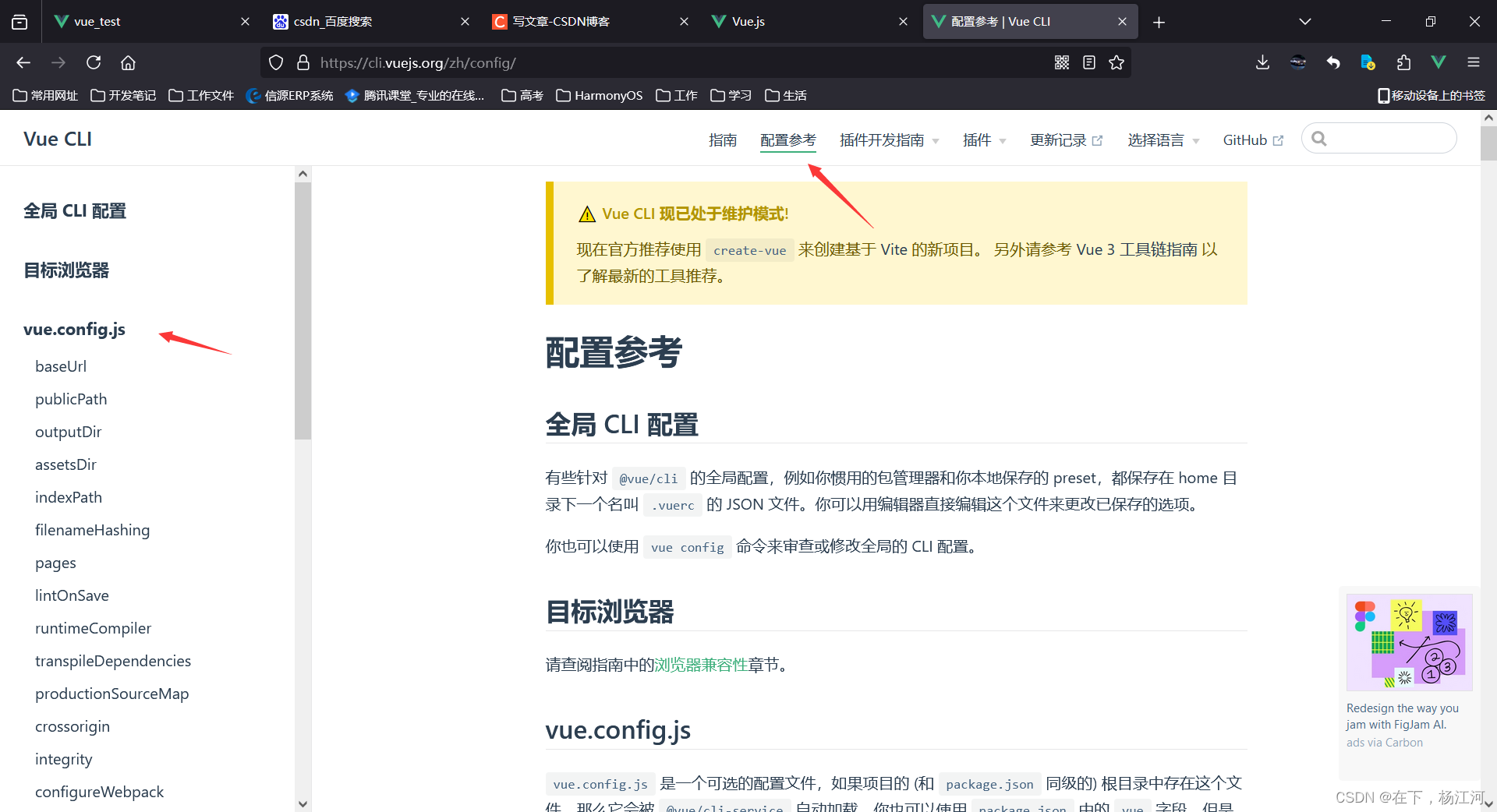Jump to runtimeCompiler in sidebar
The width and height of the screenshot is (1497, 812).
point(94,628)
